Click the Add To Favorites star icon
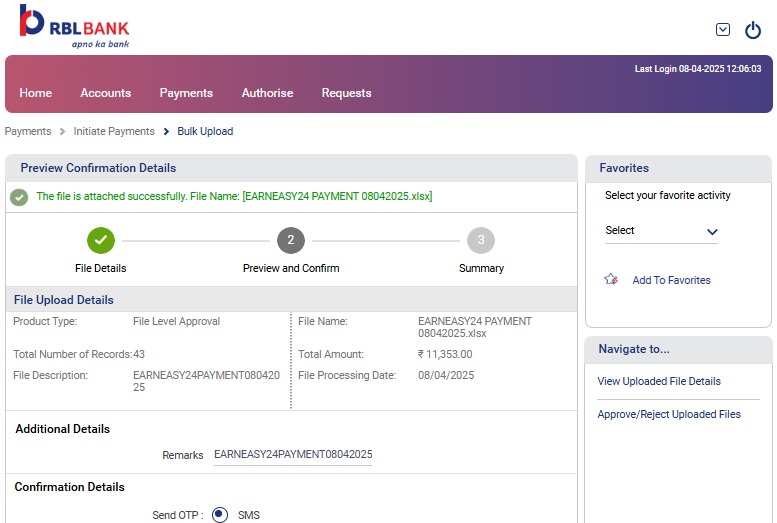The width and height of the screenshot is (777, 523). coord(611,280)
